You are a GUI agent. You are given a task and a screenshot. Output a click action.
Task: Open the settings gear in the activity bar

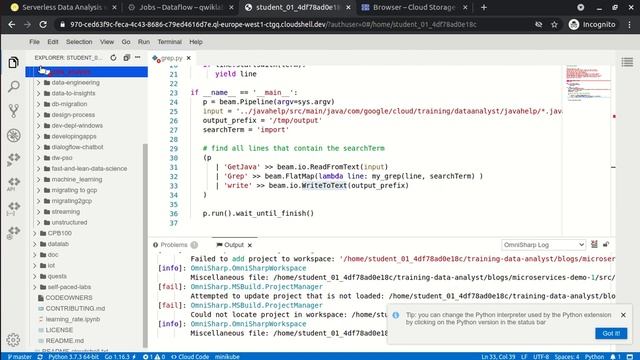13,340
